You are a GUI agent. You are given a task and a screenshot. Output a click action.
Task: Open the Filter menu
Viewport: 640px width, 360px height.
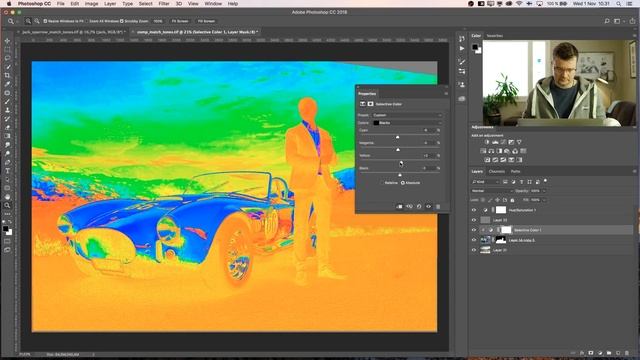pos(164,4)
